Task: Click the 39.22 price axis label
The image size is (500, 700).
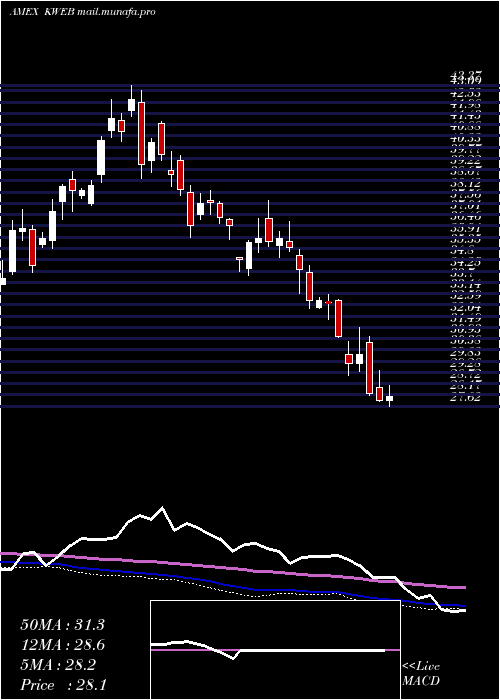Action: tap(466, 162)
